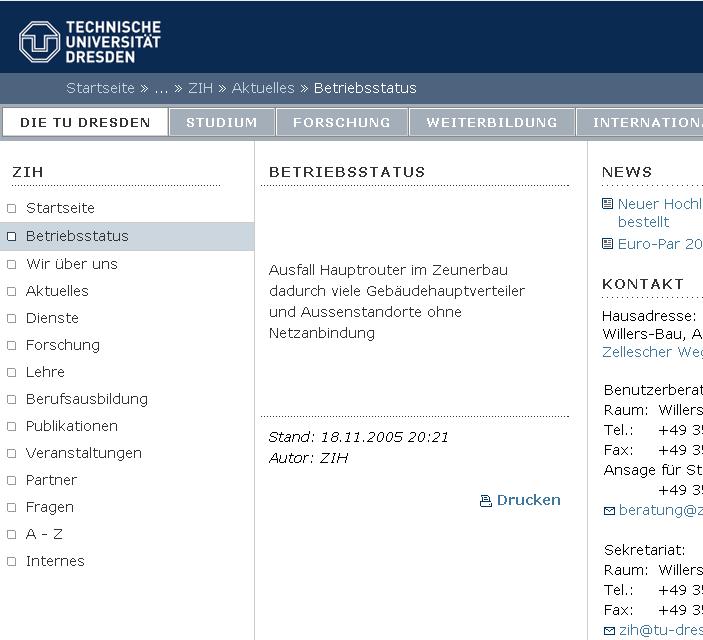Open Veranstaltungen in the left menu
Screen dimensions: 703x640
83,453
